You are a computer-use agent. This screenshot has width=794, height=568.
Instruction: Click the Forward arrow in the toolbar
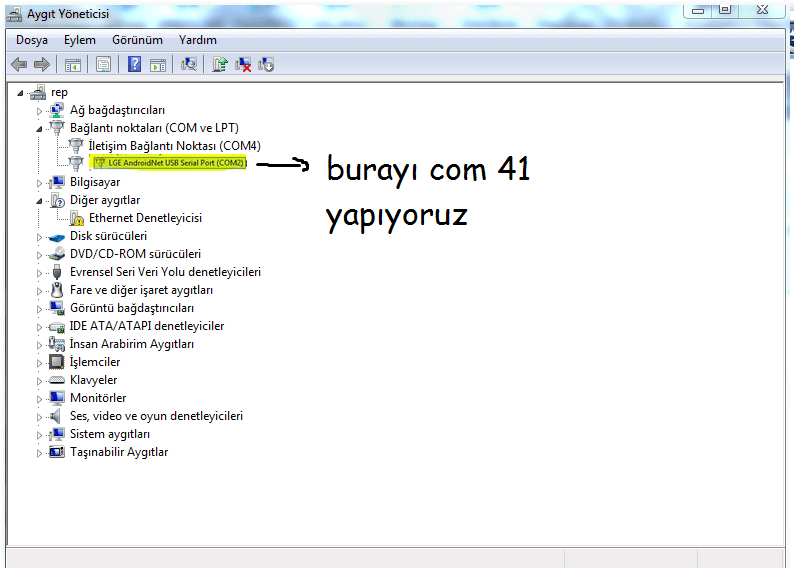[42, 65]
